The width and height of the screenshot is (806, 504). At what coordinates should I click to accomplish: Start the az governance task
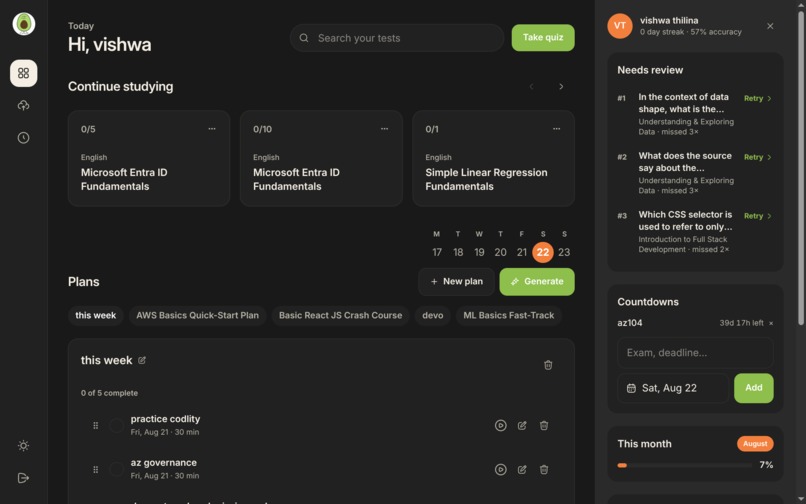point(501,470)
